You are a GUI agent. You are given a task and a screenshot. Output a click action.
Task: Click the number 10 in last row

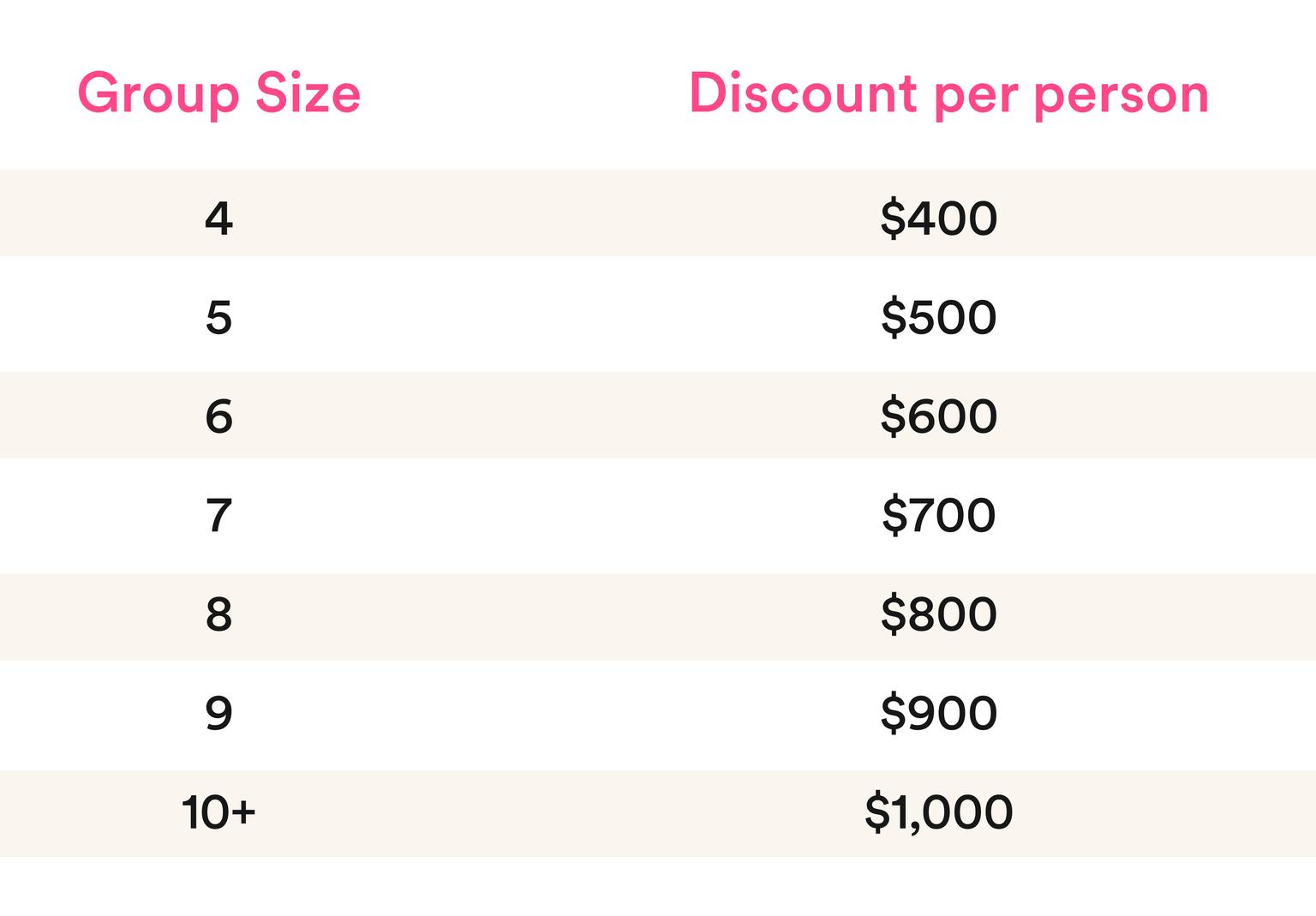204,812
